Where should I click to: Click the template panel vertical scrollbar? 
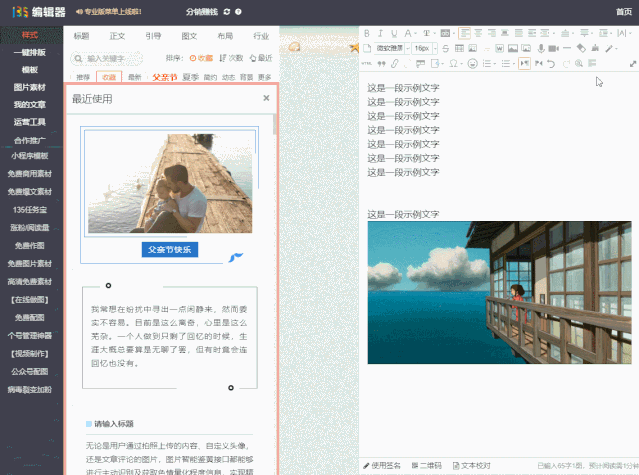pos(275,125)
